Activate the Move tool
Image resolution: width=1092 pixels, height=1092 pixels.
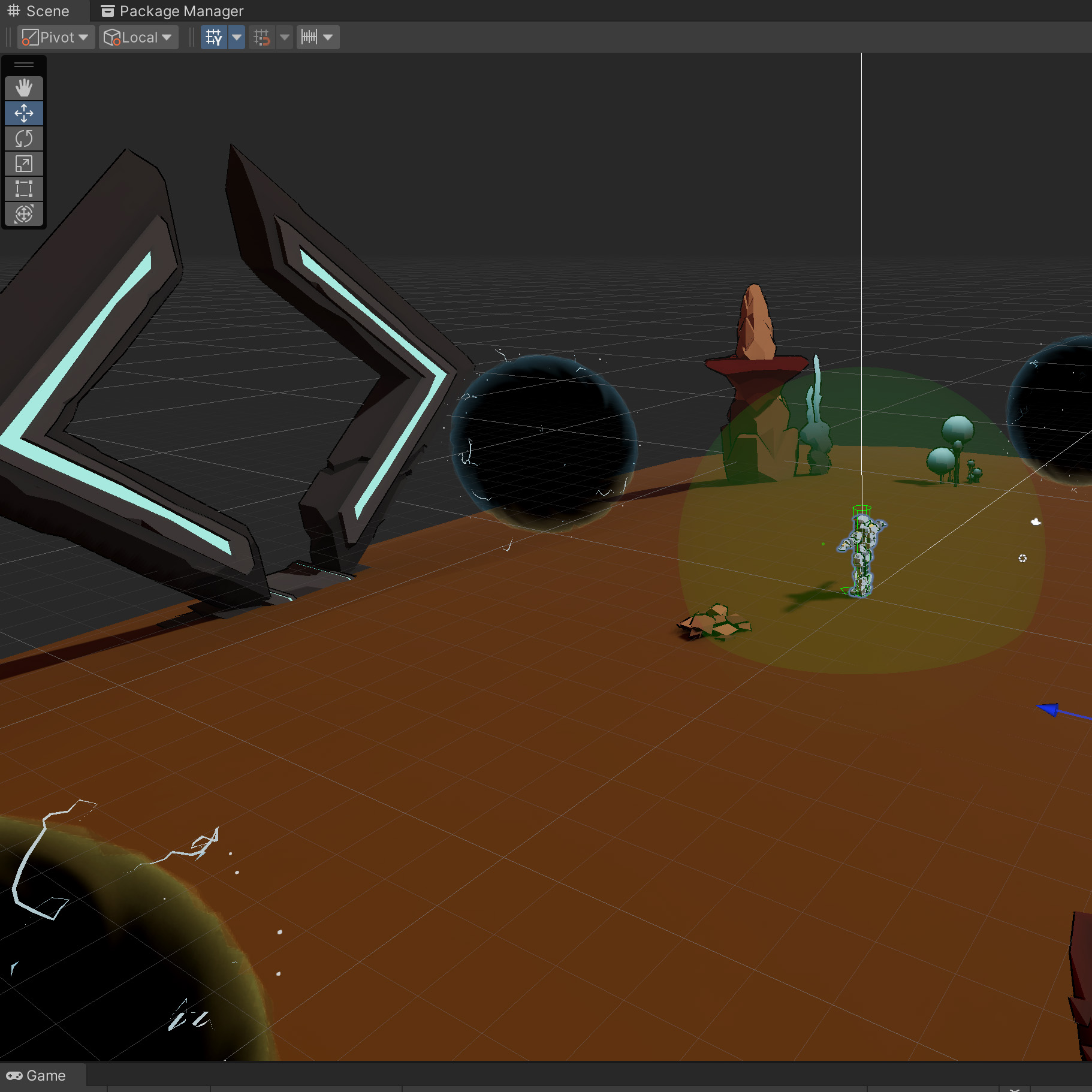[x=24, y=113]
